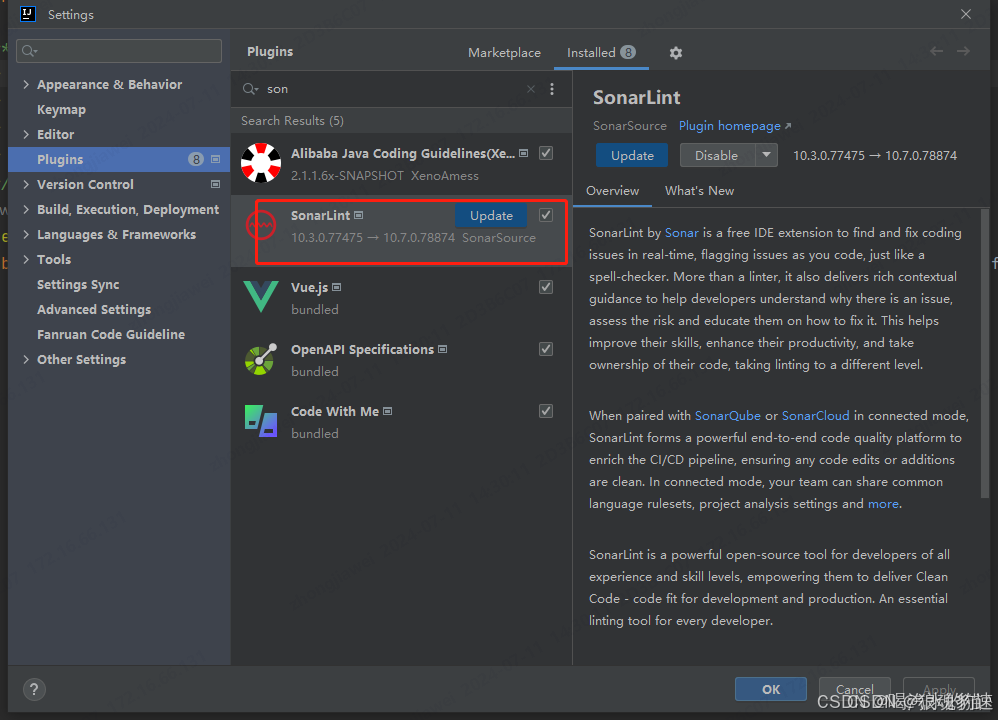998x720 pixels.
Task: Click the project-level marker beside Plugins
Action: click(216, 159)
